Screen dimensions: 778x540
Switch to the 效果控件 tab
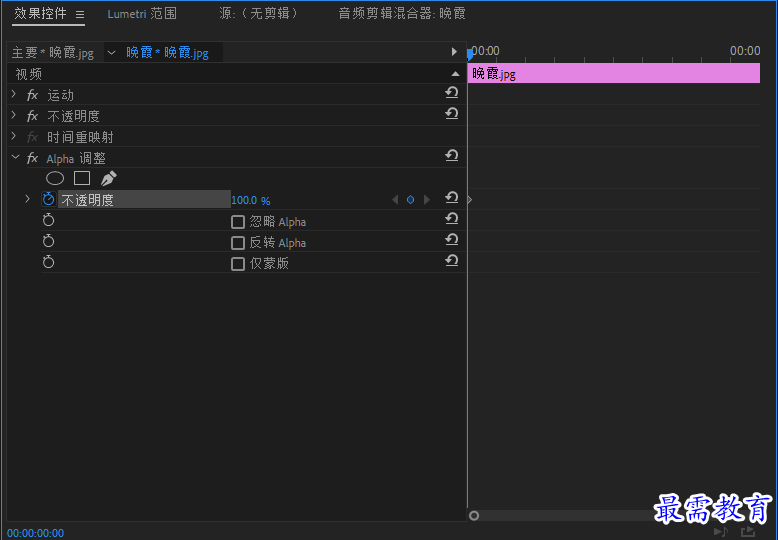(40, 13)
